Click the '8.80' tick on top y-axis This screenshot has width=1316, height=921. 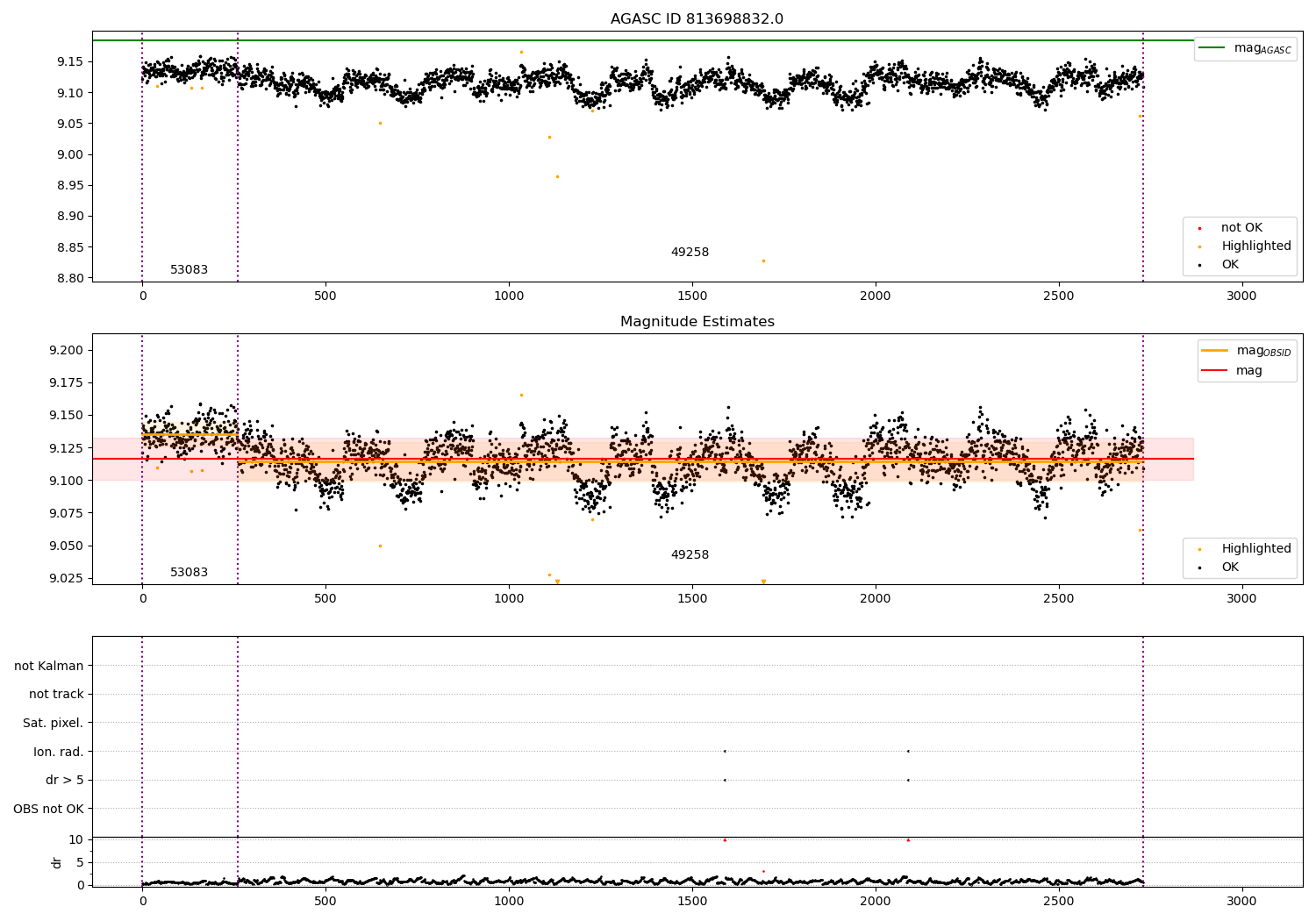[70, 279]
